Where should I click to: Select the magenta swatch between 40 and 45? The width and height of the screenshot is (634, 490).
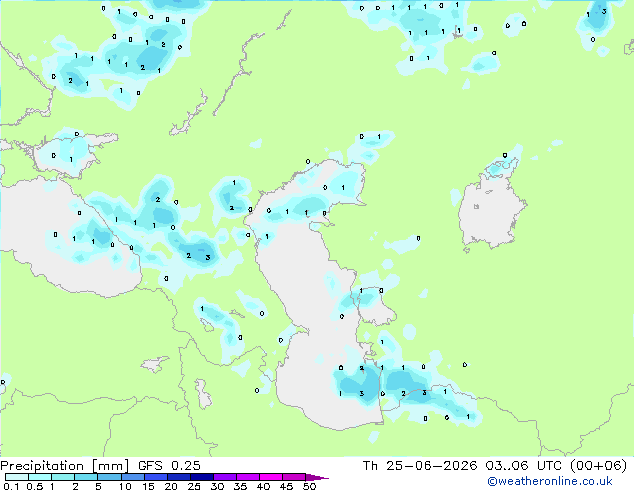click(x=271, y=477)
